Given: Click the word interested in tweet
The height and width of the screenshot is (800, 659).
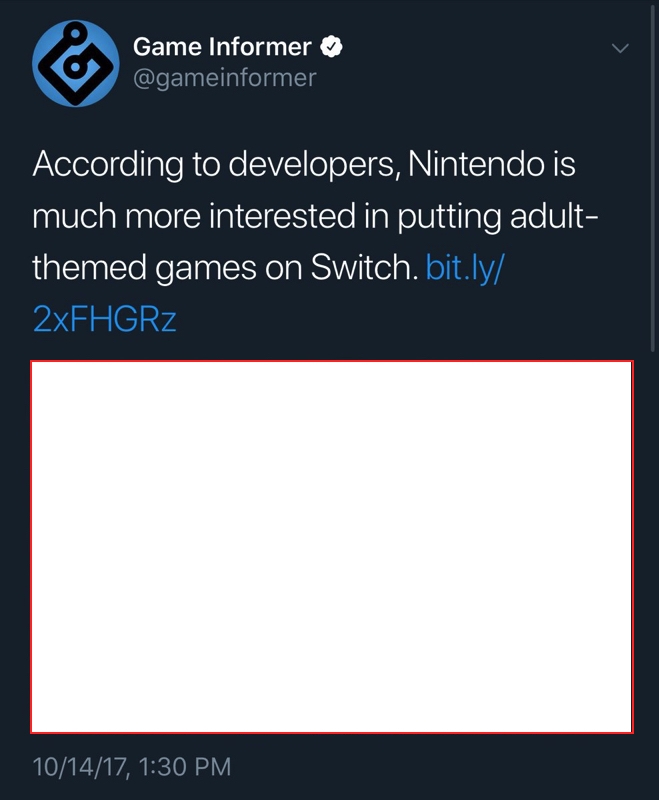Looking at the screenshot, I should [282, 216].
